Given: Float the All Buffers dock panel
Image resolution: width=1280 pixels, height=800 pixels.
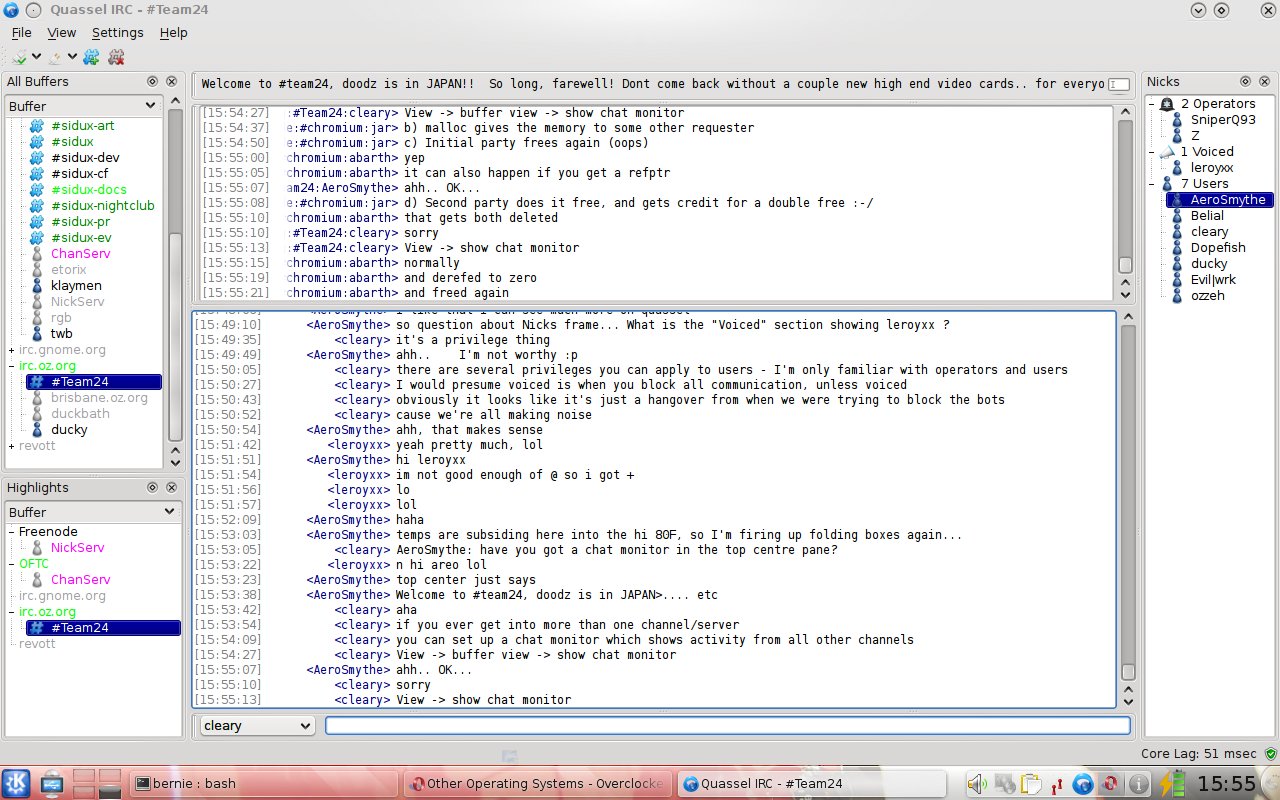Looking at the screenshot, I should [x=153, y=81].
